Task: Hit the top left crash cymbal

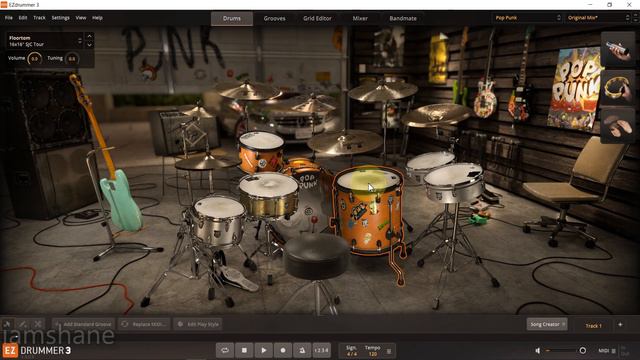Action: [x=247, y=90]
